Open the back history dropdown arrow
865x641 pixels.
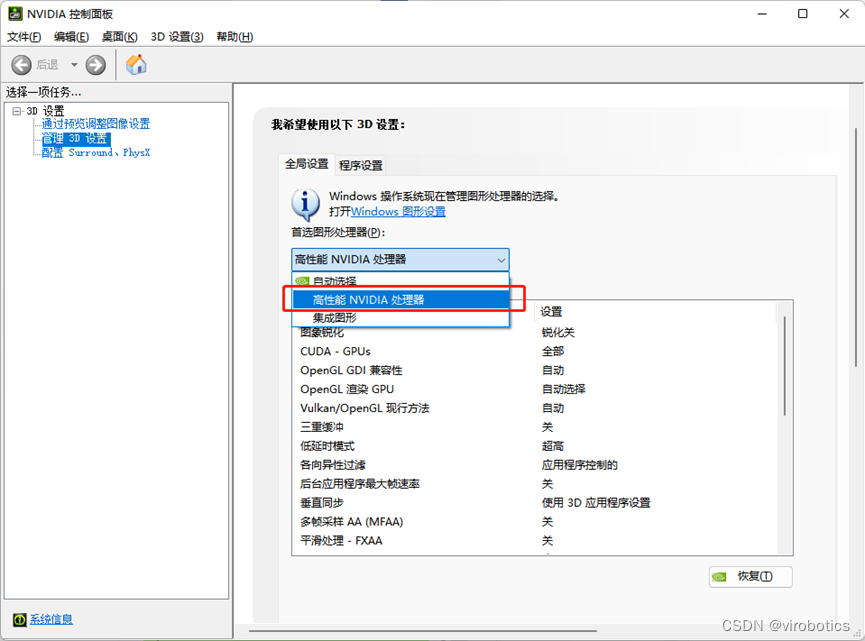click(x=74, y=65)
